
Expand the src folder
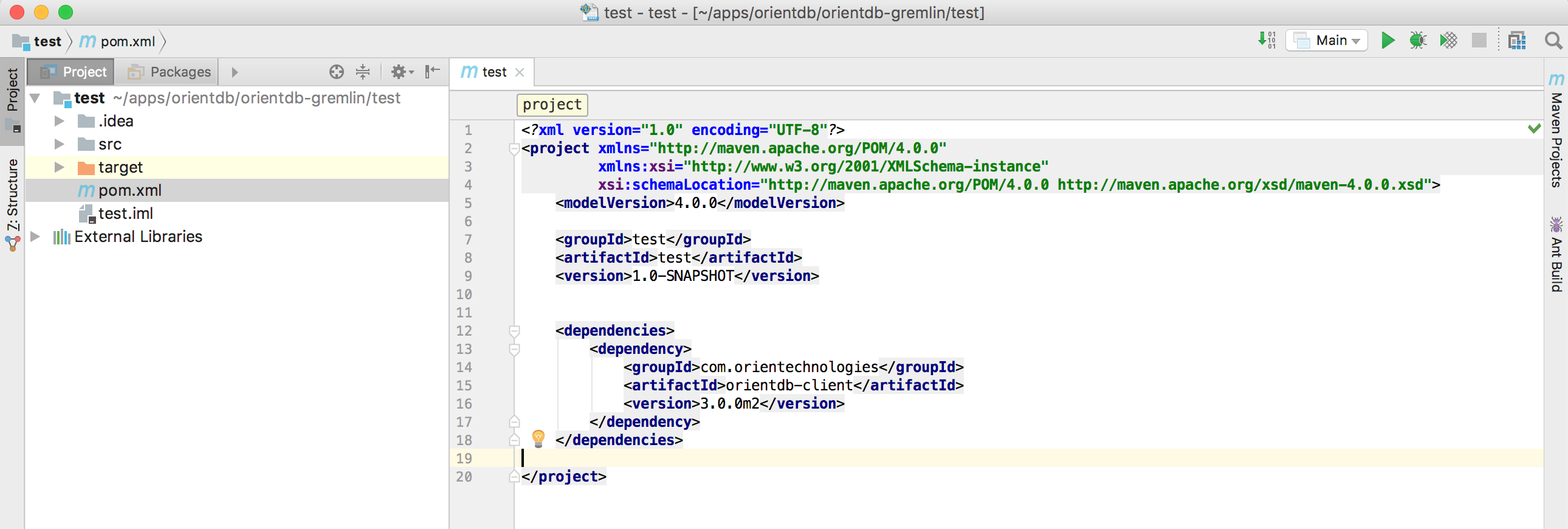point(59,144)
